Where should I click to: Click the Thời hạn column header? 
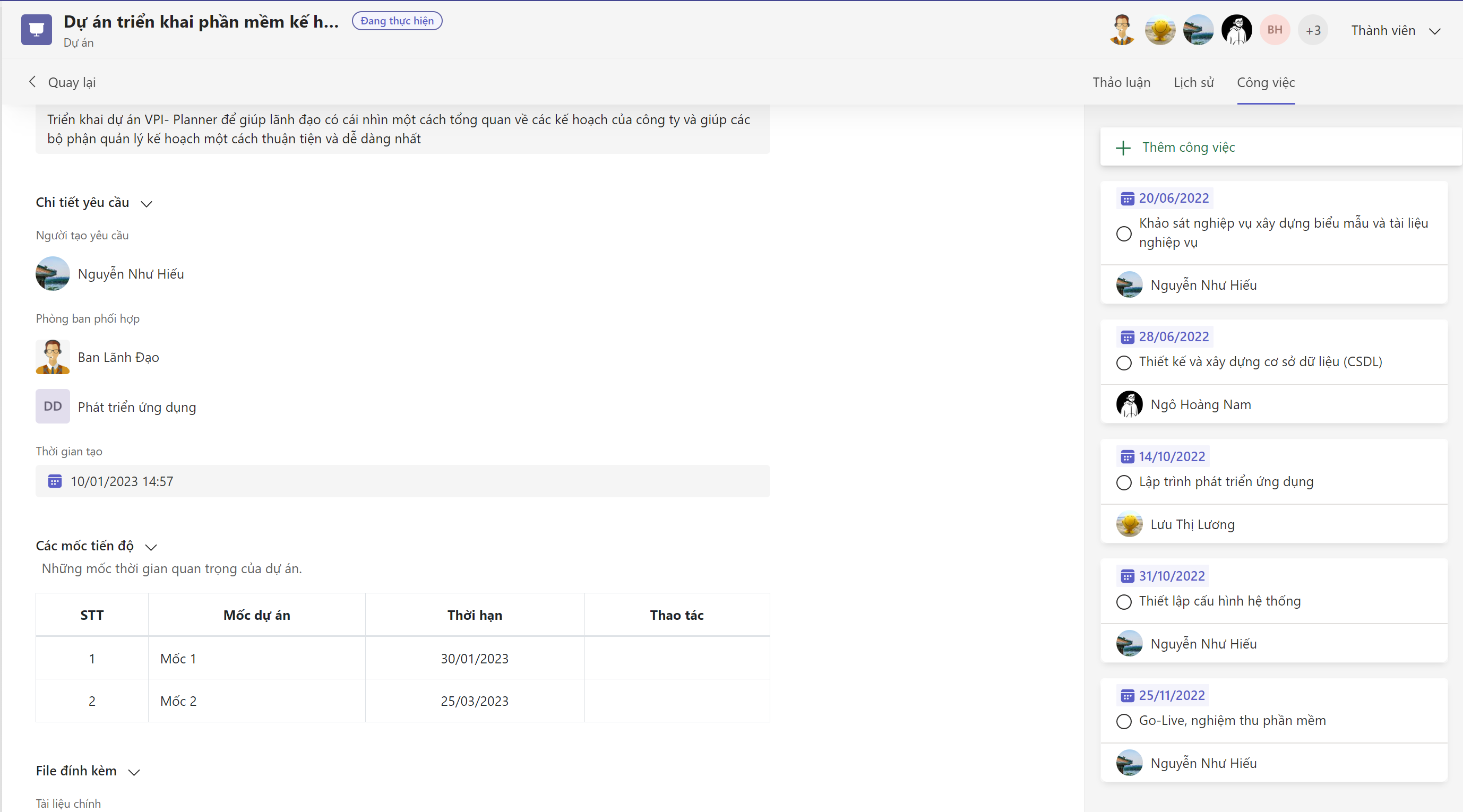point(475,615)
